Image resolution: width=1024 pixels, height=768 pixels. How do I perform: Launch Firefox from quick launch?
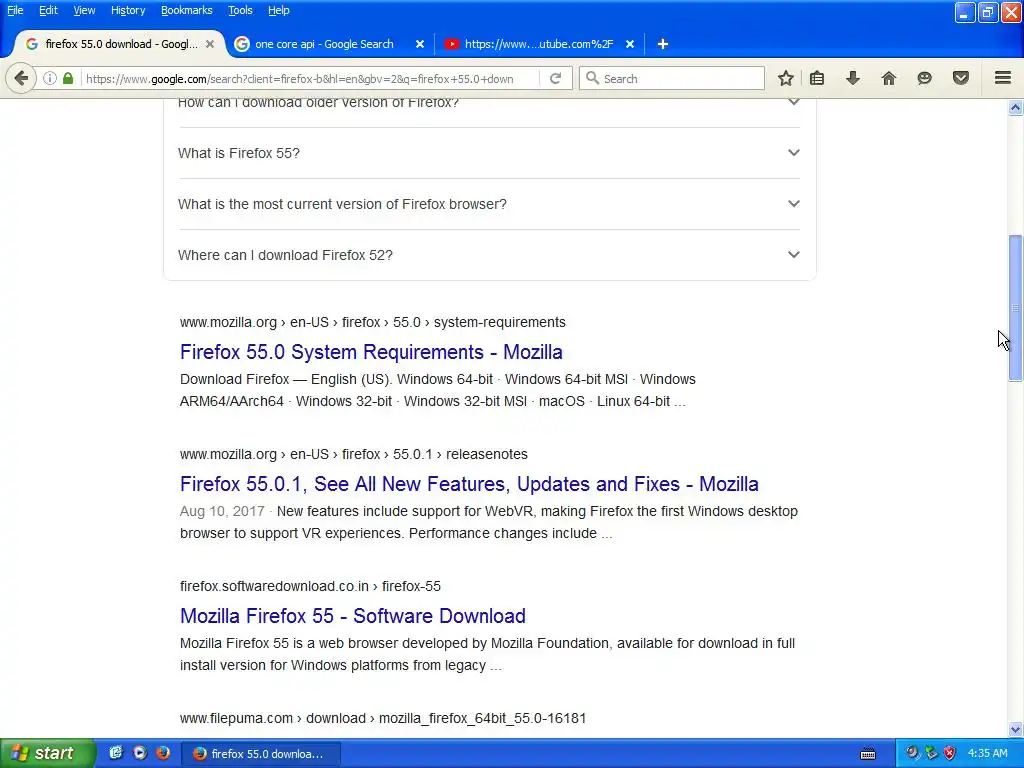pos(163,753)
